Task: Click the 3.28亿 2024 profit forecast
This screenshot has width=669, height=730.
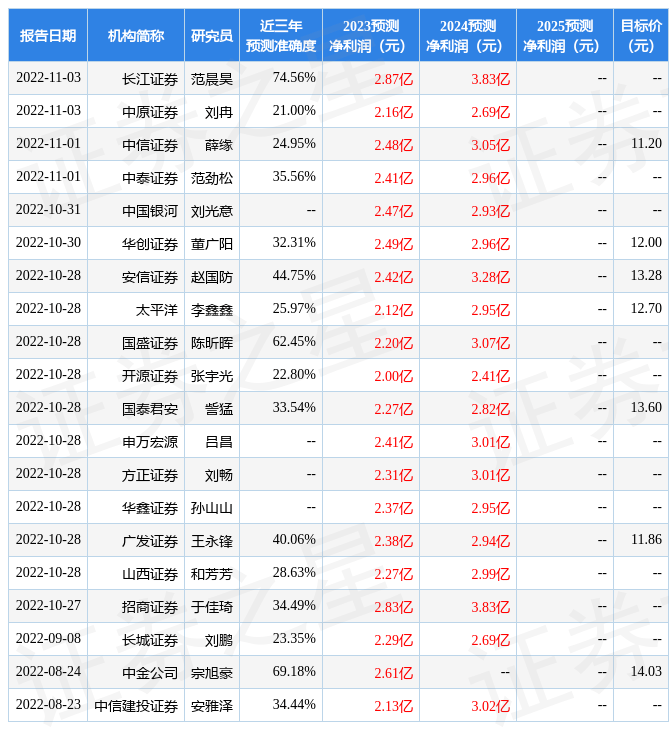Action: click(x=491, y=277)
